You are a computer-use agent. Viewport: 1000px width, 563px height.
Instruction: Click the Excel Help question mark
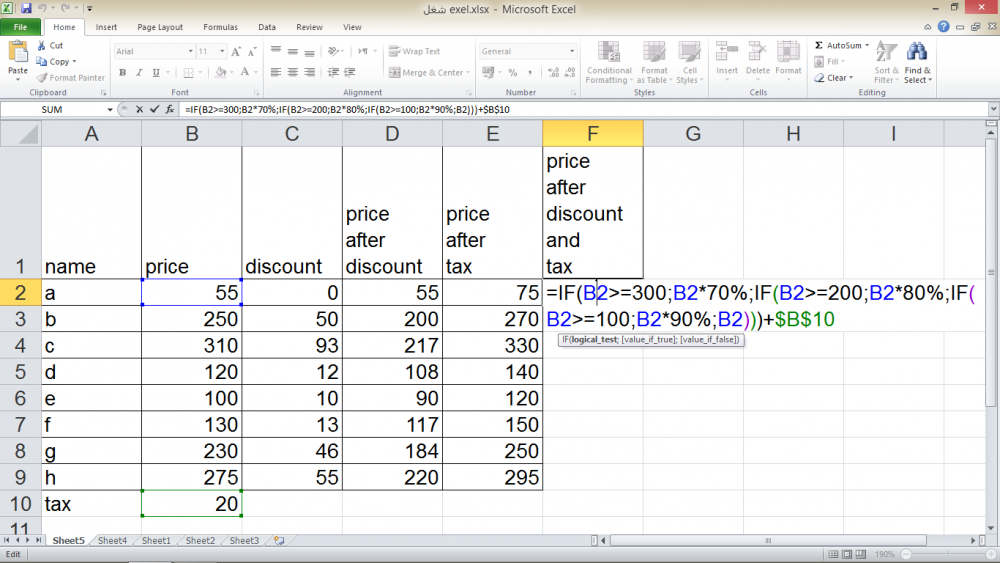943,27
